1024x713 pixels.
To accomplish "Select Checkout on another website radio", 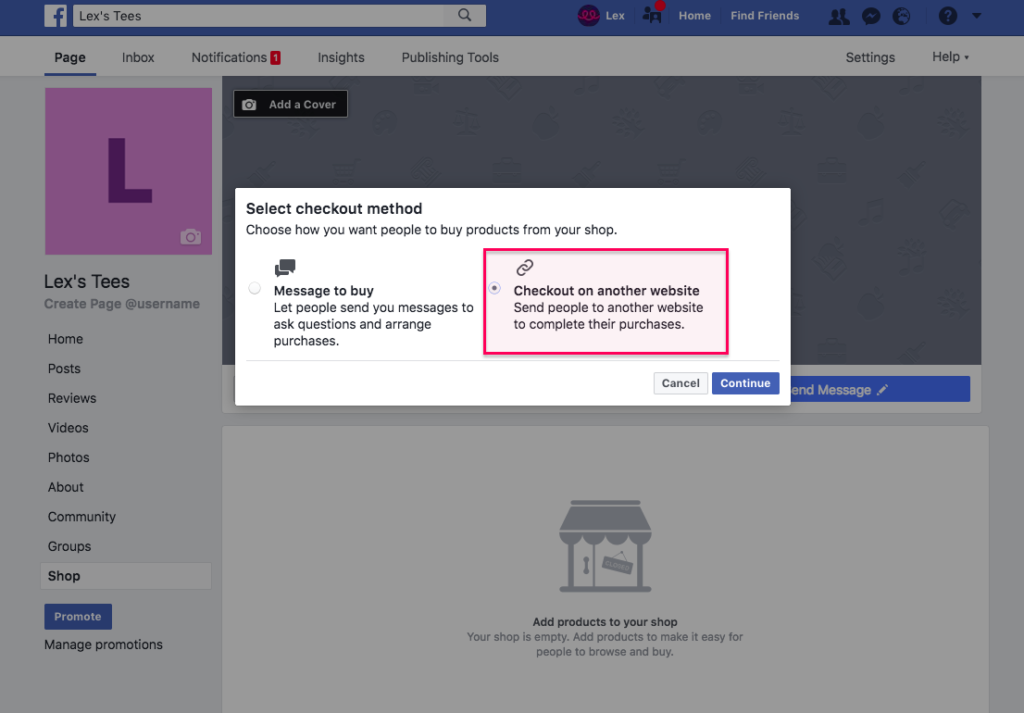I will tap(495, 288).
